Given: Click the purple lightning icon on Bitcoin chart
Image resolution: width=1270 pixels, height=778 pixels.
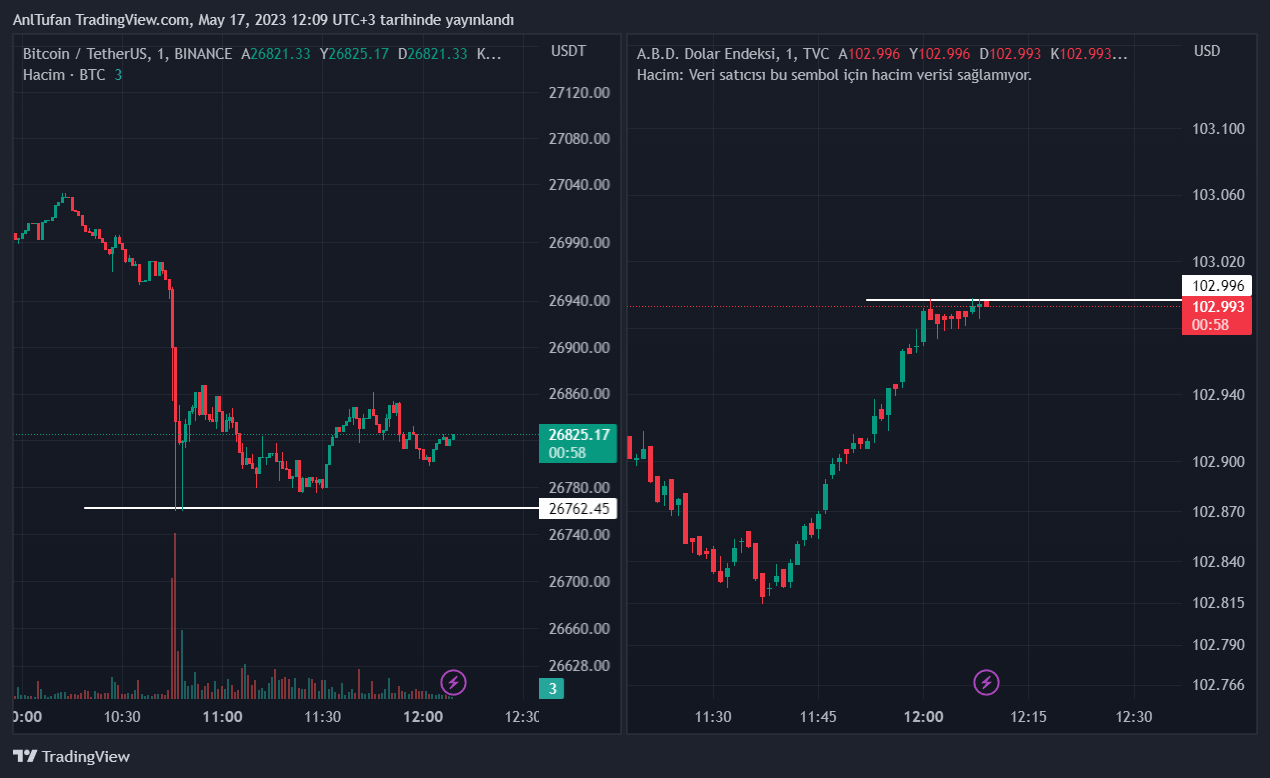Looking at the screenshot, I should [x=454, y=683].
